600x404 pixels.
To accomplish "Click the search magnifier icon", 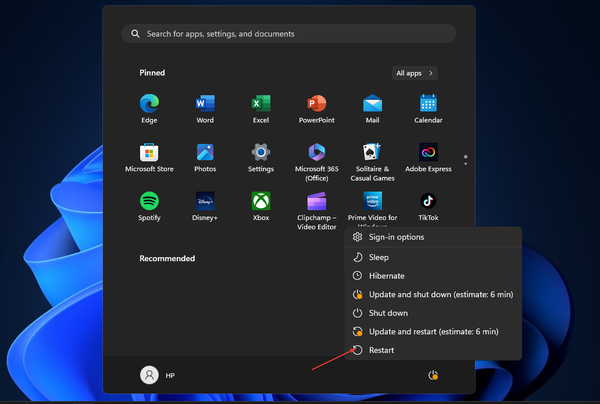I will click(x=135, y=34).
